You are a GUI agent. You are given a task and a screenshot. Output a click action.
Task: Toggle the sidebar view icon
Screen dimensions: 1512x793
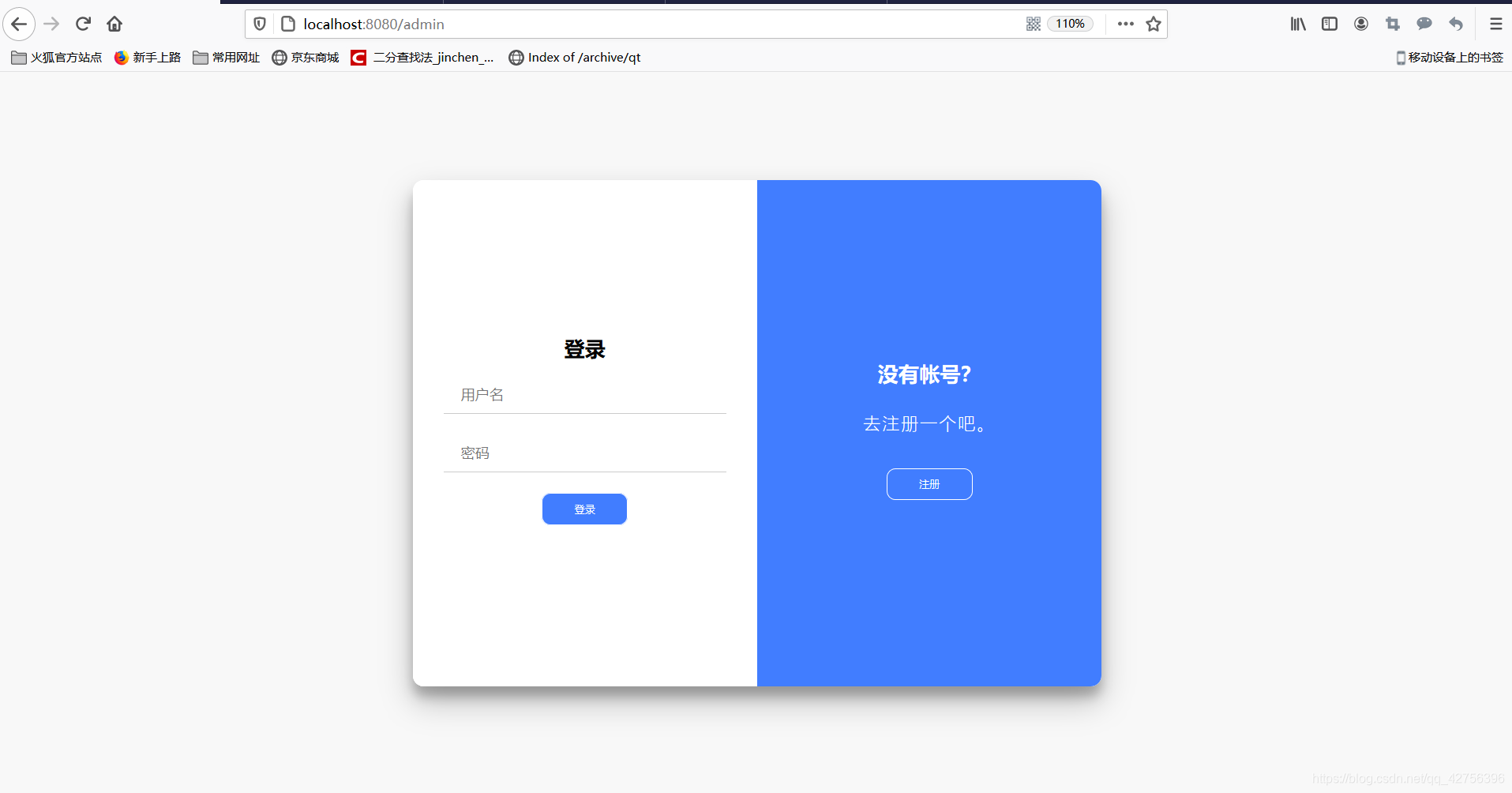pyautogui.click(x=1330, y=24)
